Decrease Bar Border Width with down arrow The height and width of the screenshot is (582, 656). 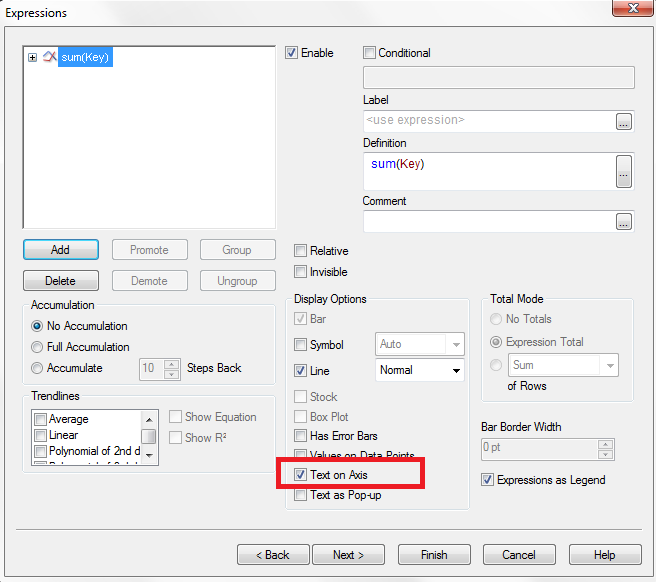coord(605,455)
